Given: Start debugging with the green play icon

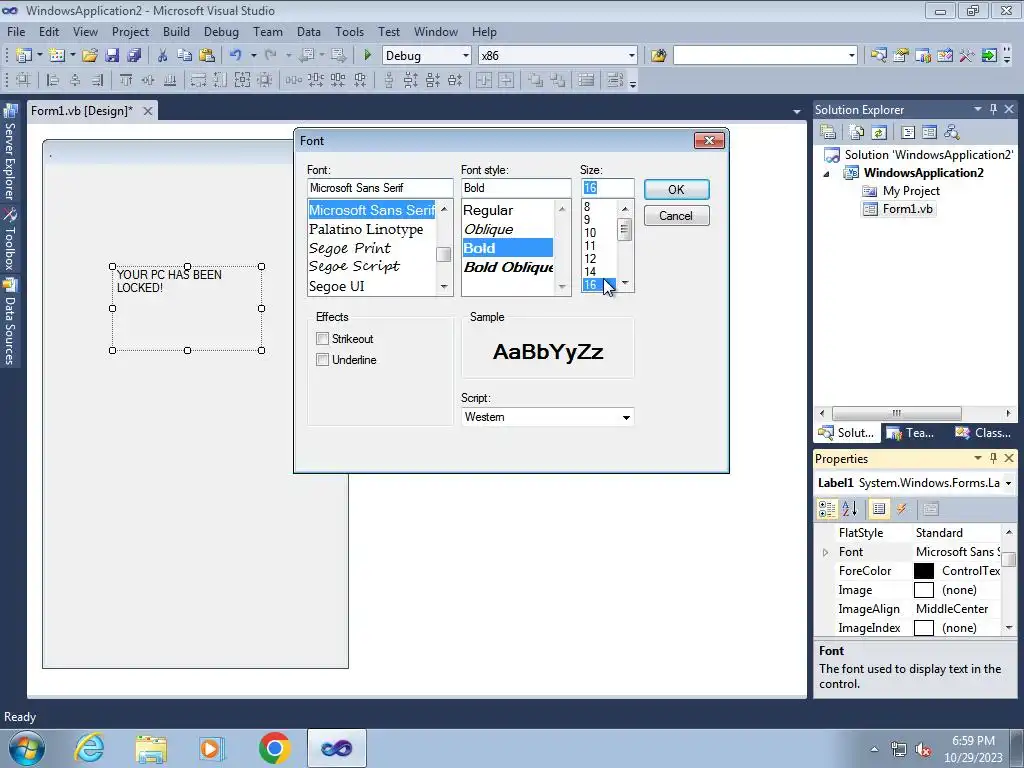Looking at the screenshot, I should coord(367,56).
